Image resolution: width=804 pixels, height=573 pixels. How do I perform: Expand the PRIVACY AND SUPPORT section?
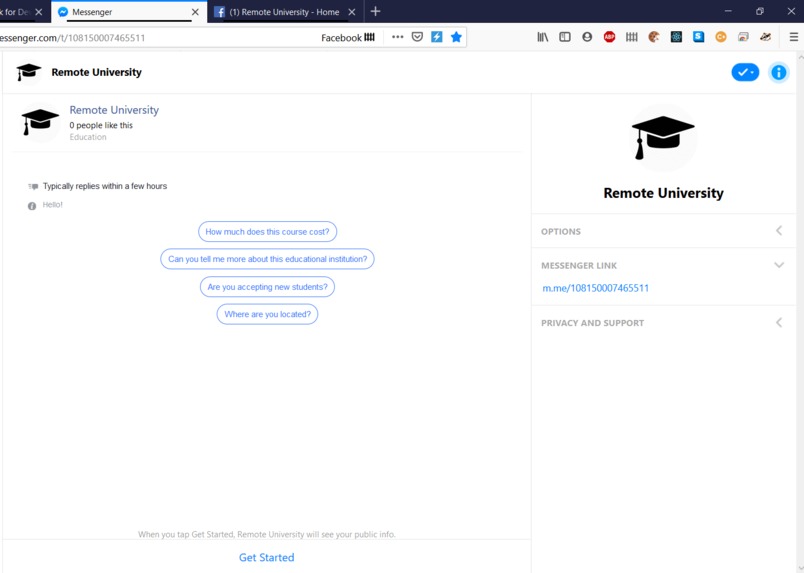coord(664,323)
